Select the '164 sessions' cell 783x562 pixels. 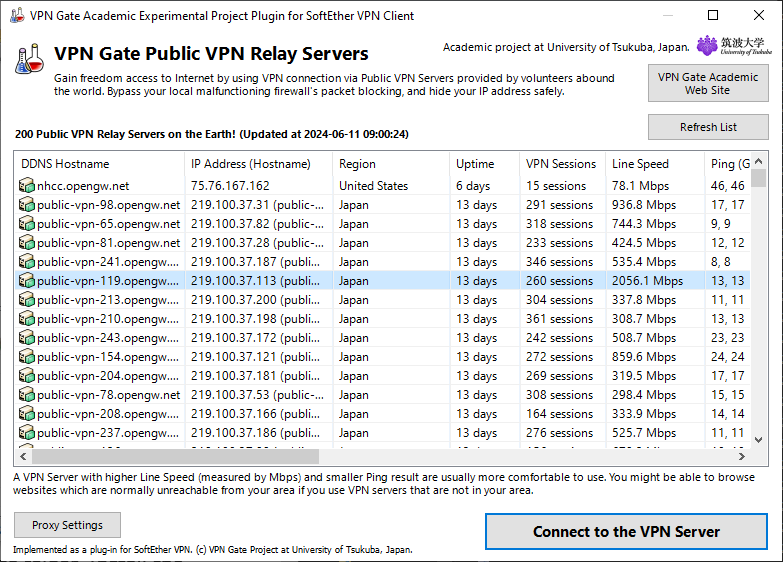pyautogui.click(x=559, y=414)
